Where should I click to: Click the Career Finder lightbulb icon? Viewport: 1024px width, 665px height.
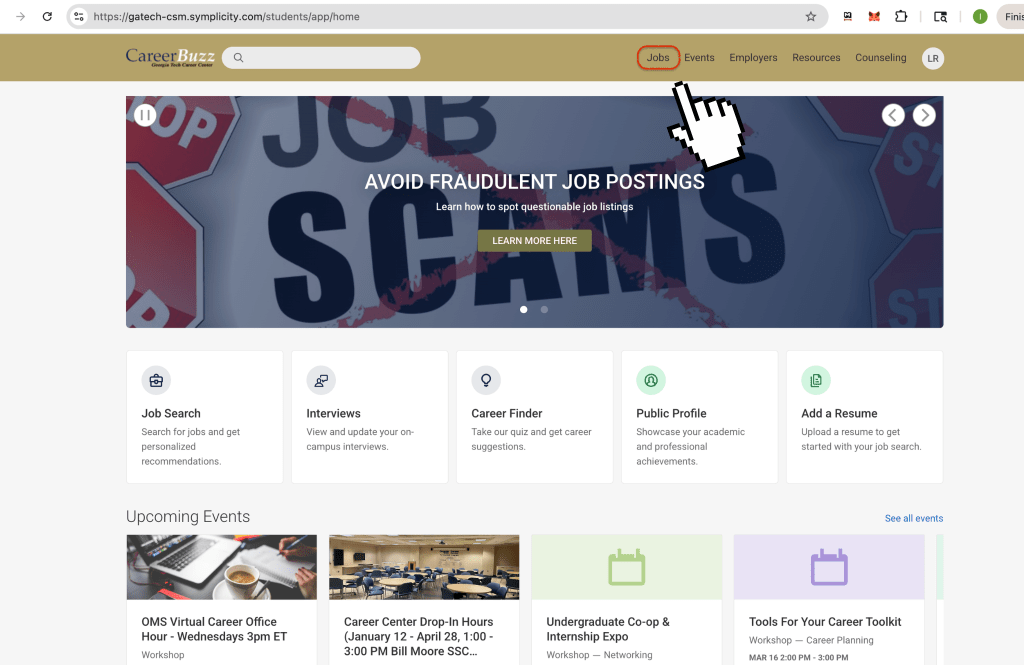[486, 380]
